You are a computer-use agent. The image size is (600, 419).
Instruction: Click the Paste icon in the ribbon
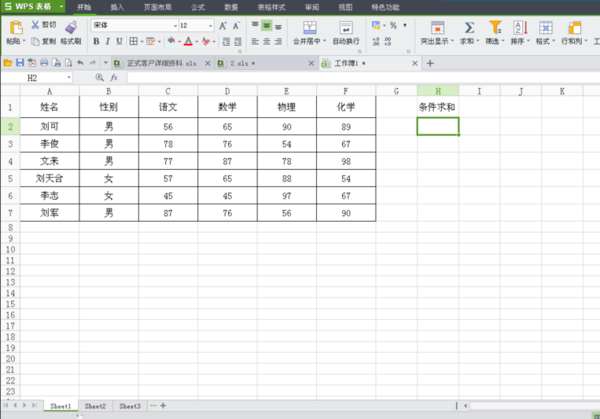click(16, 28)
